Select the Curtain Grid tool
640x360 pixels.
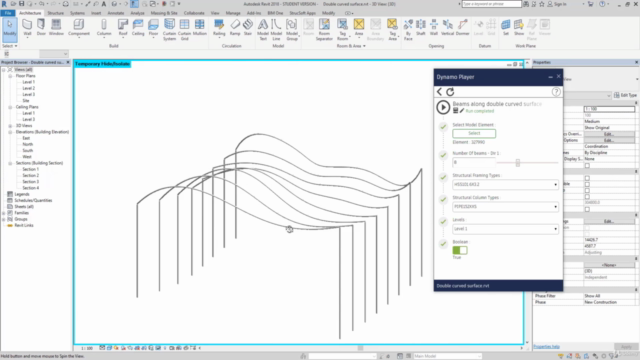coord(184,30)
